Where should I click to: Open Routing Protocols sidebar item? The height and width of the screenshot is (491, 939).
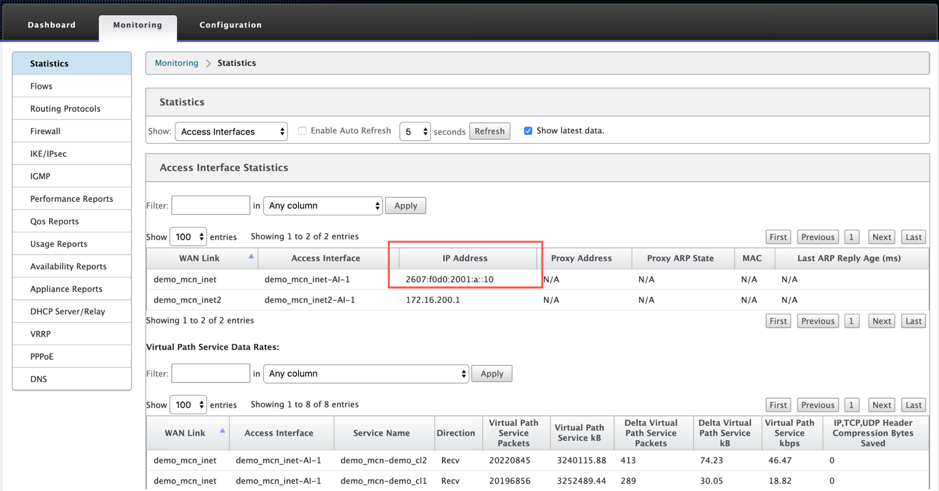tap(72, 109)
